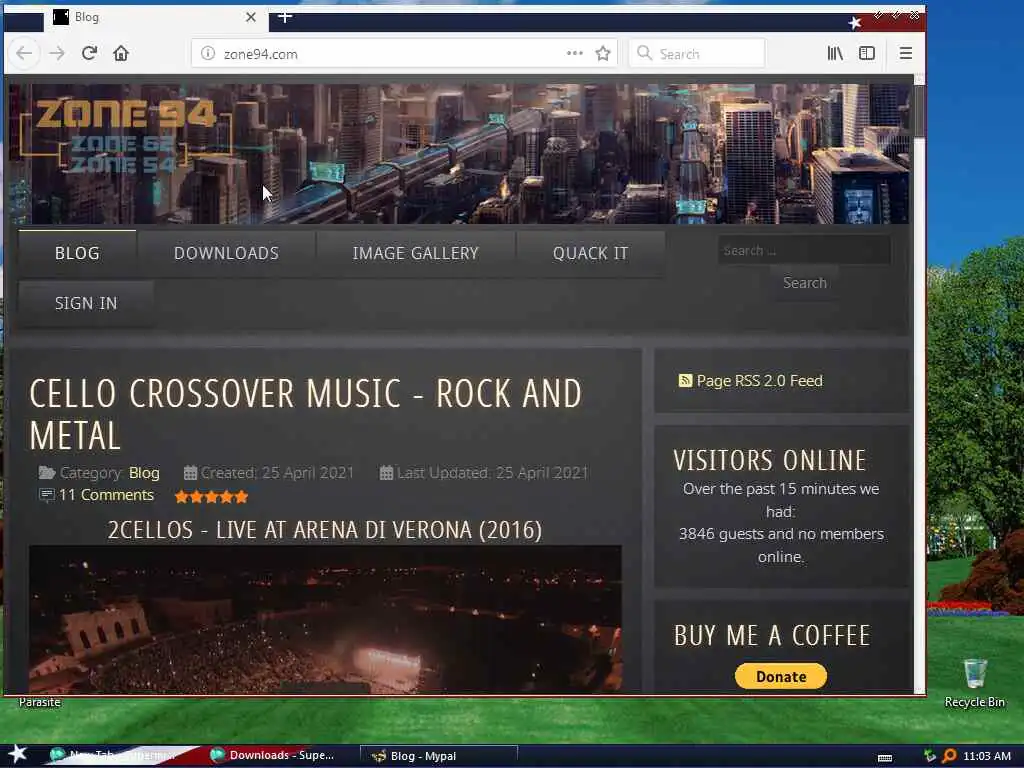This screenshot has height=768, width=1024.
Task: Close the Blog browser tab
Action: (x=251, y=18)
